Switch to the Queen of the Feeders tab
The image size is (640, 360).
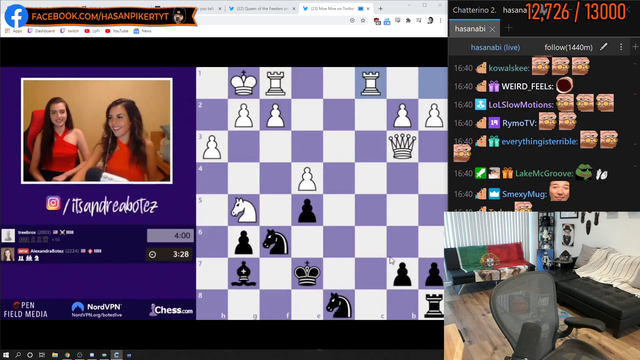tap(262, 8)
